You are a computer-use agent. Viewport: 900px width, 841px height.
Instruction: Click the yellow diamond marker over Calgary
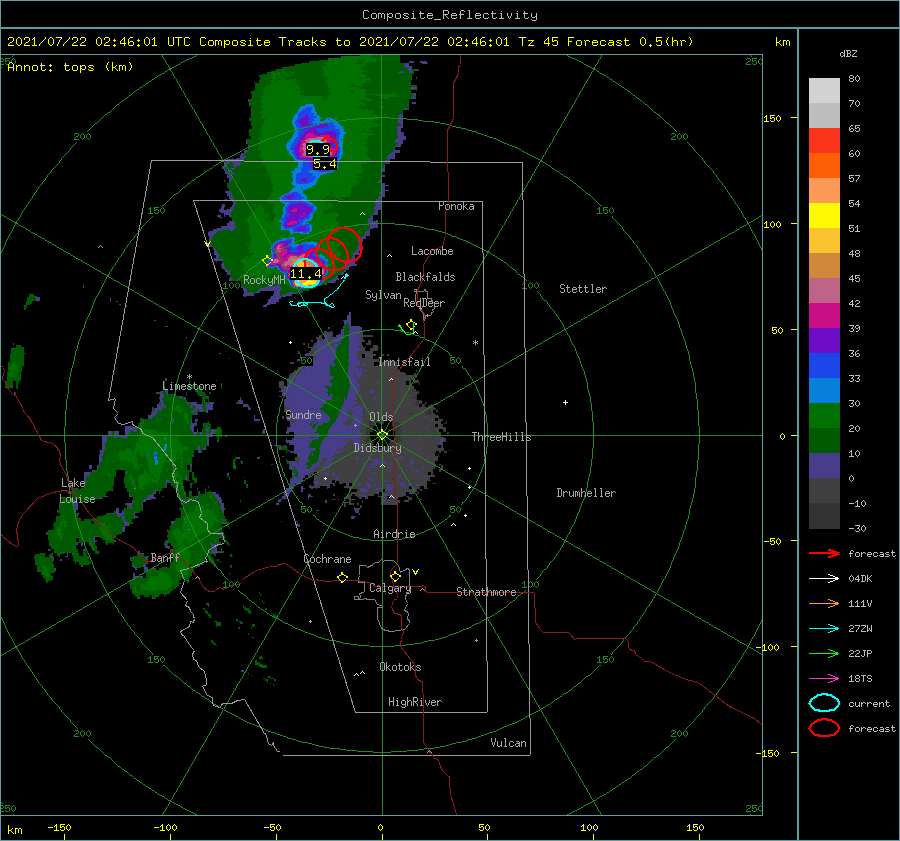coord(395,576)
